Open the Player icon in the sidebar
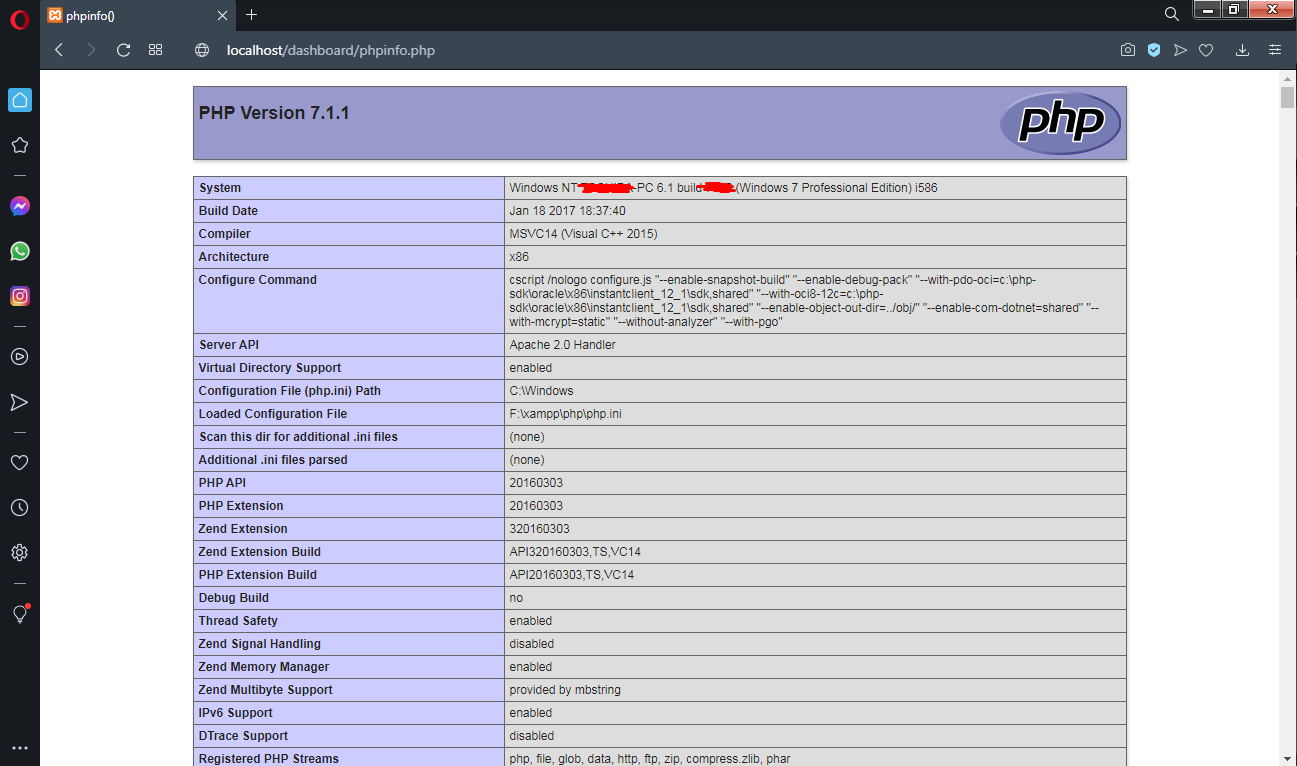 tap(20, 357)
